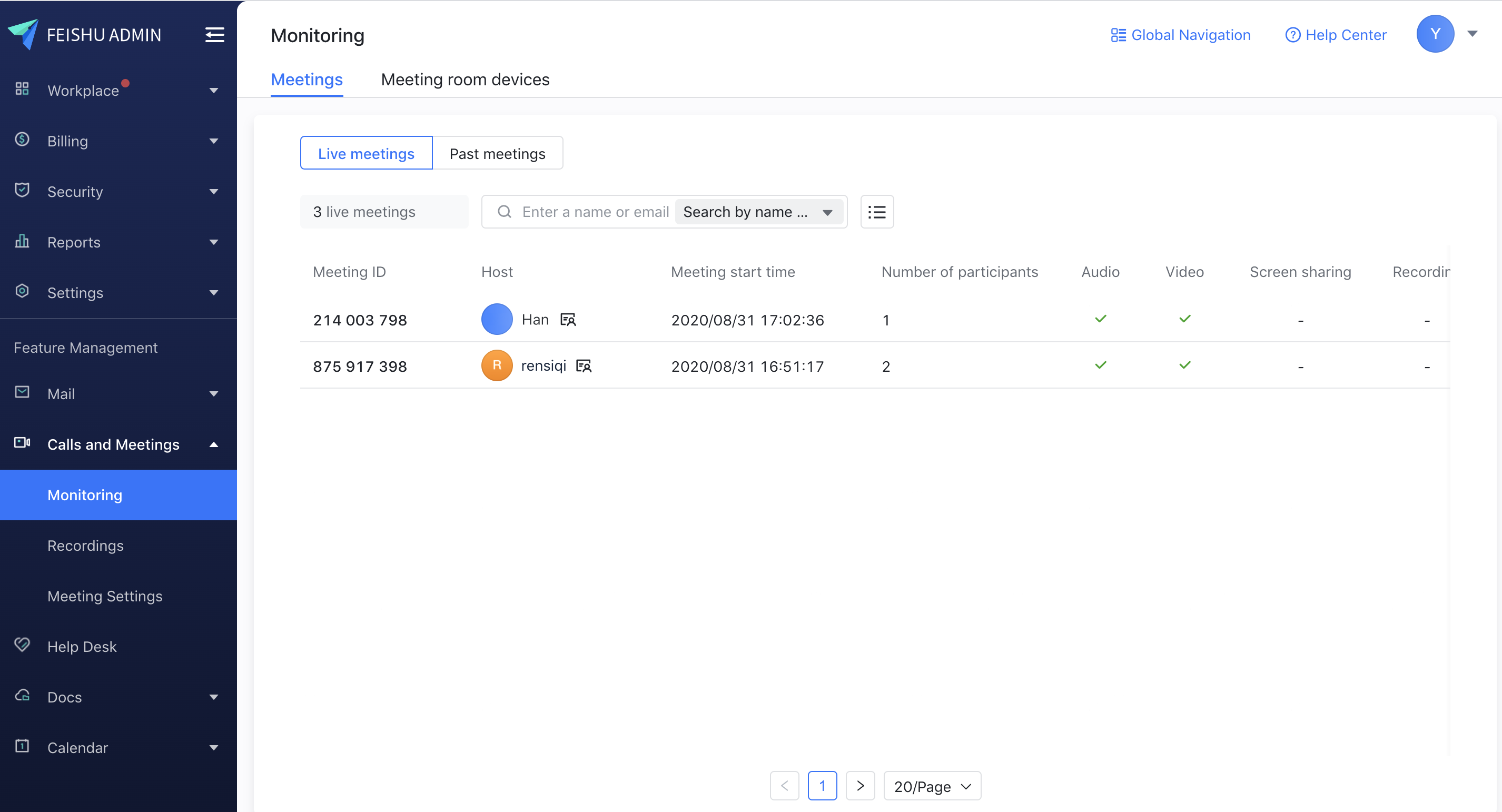Go to next page of results
Screen dimensions: 1502x812
(860, 786)
